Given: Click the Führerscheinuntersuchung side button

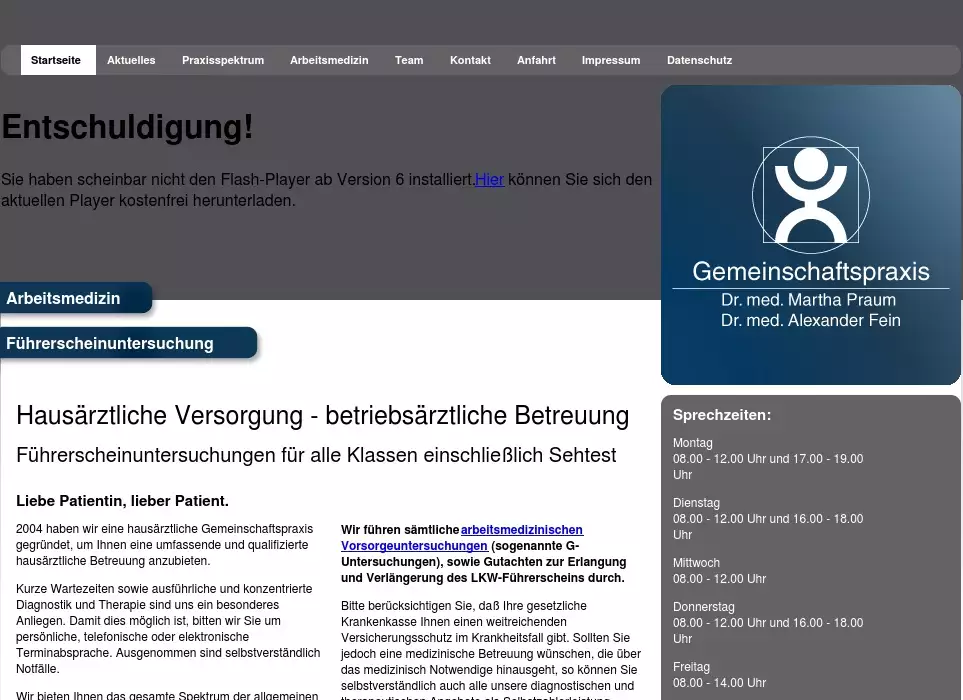Looking at the screenshot, I should pos(128,343).
